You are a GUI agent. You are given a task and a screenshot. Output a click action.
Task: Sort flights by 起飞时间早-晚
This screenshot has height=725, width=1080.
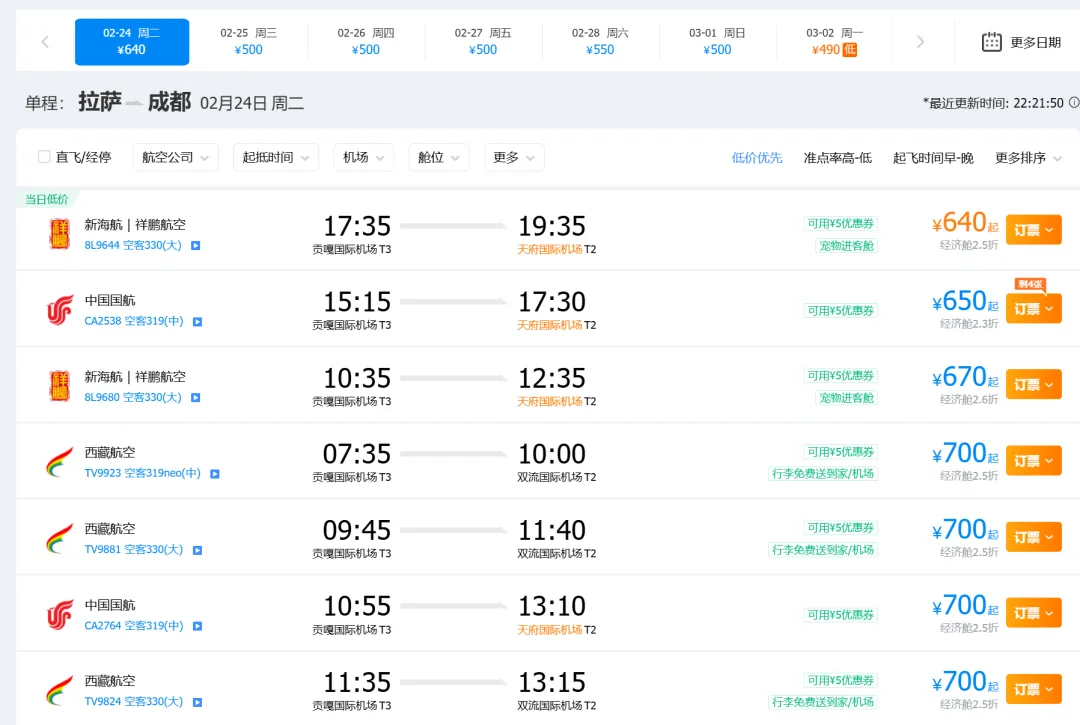933,158
